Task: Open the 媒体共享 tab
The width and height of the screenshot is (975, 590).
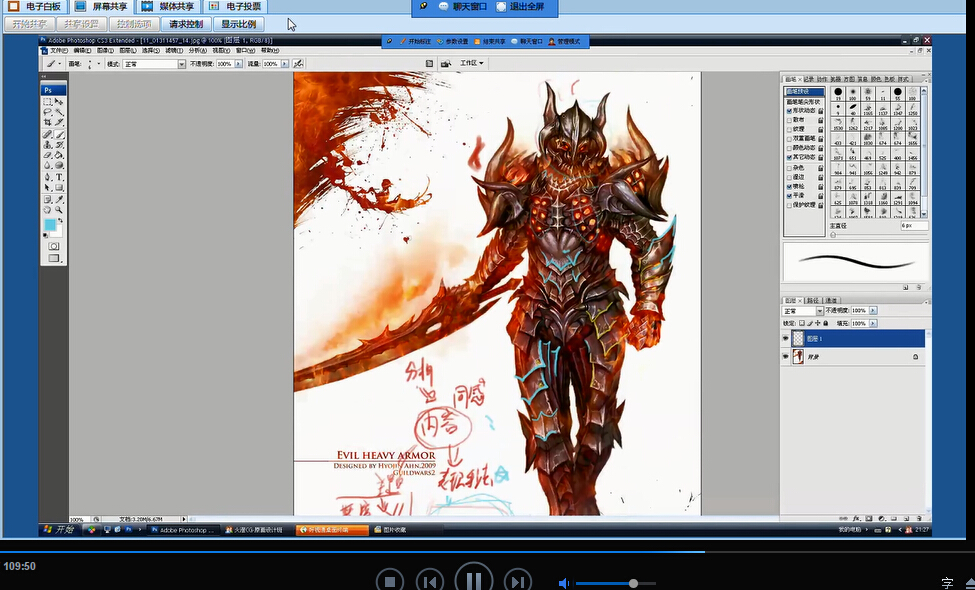Action: [170, 7]
